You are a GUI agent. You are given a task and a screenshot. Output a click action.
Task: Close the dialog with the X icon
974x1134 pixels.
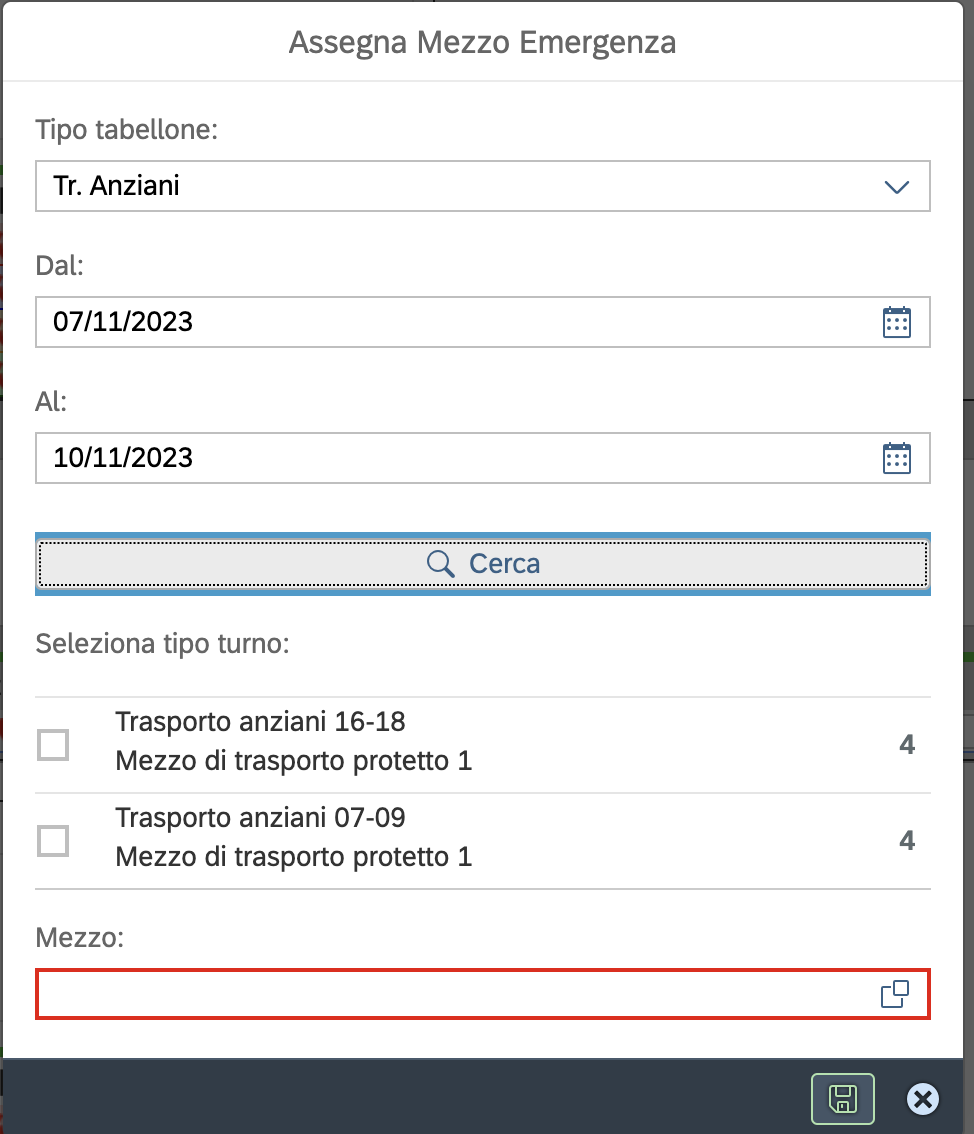click(x=922, y=1100)
